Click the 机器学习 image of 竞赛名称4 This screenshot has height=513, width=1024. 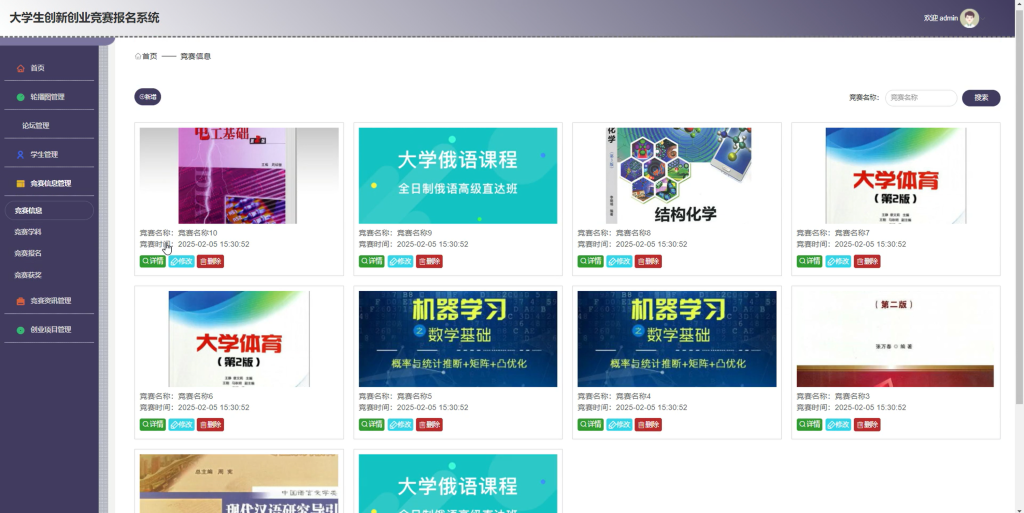(x=677, y=339)
